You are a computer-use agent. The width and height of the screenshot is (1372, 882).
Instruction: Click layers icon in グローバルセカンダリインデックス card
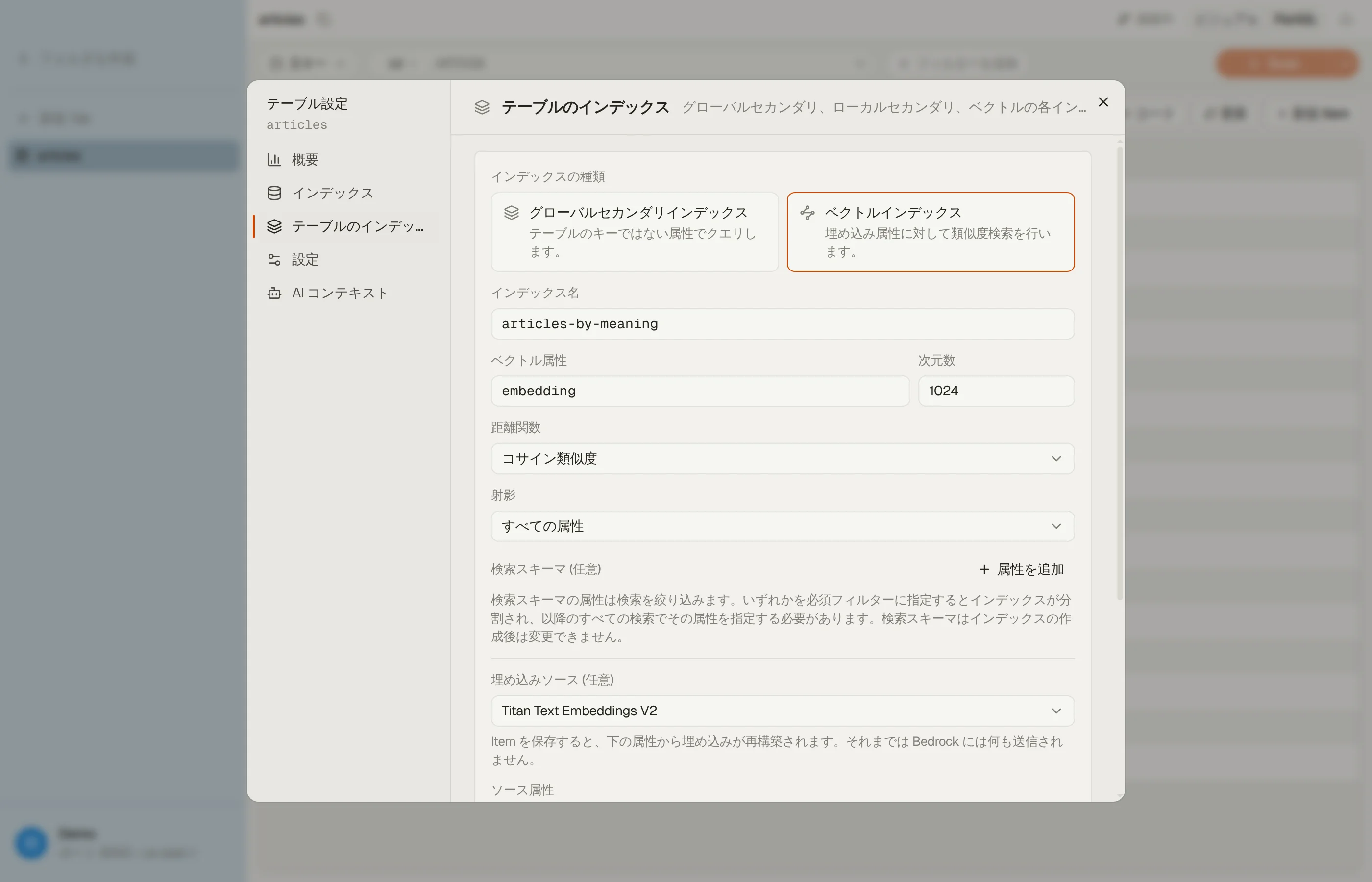(512, 213)
